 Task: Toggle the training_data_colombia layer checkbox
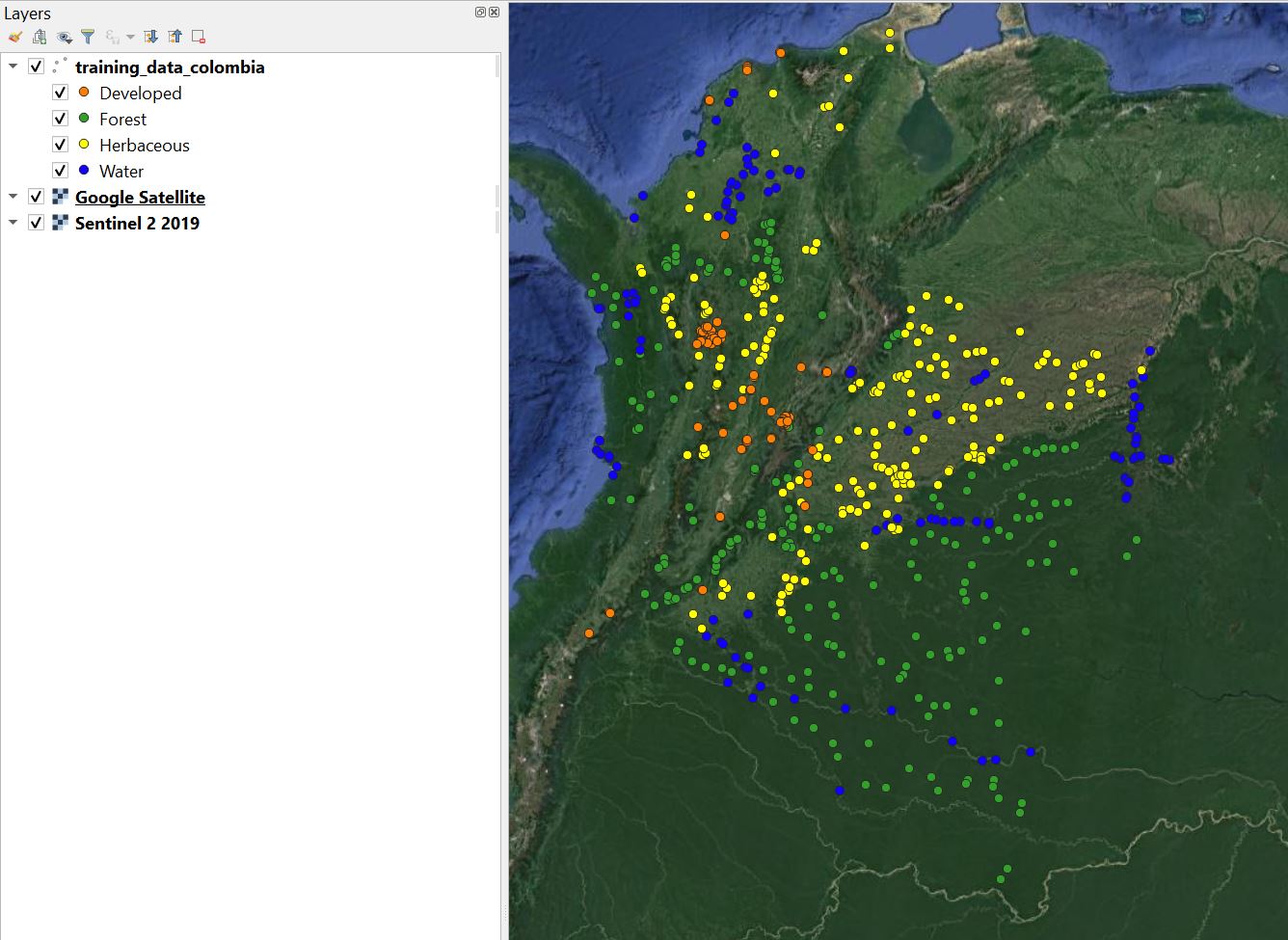tap(37, 67)
